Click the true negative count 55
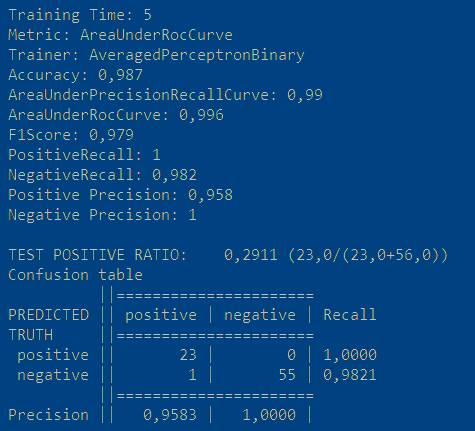Image resolution: width=475 pixels, height=431 pixels. [287, 375]
